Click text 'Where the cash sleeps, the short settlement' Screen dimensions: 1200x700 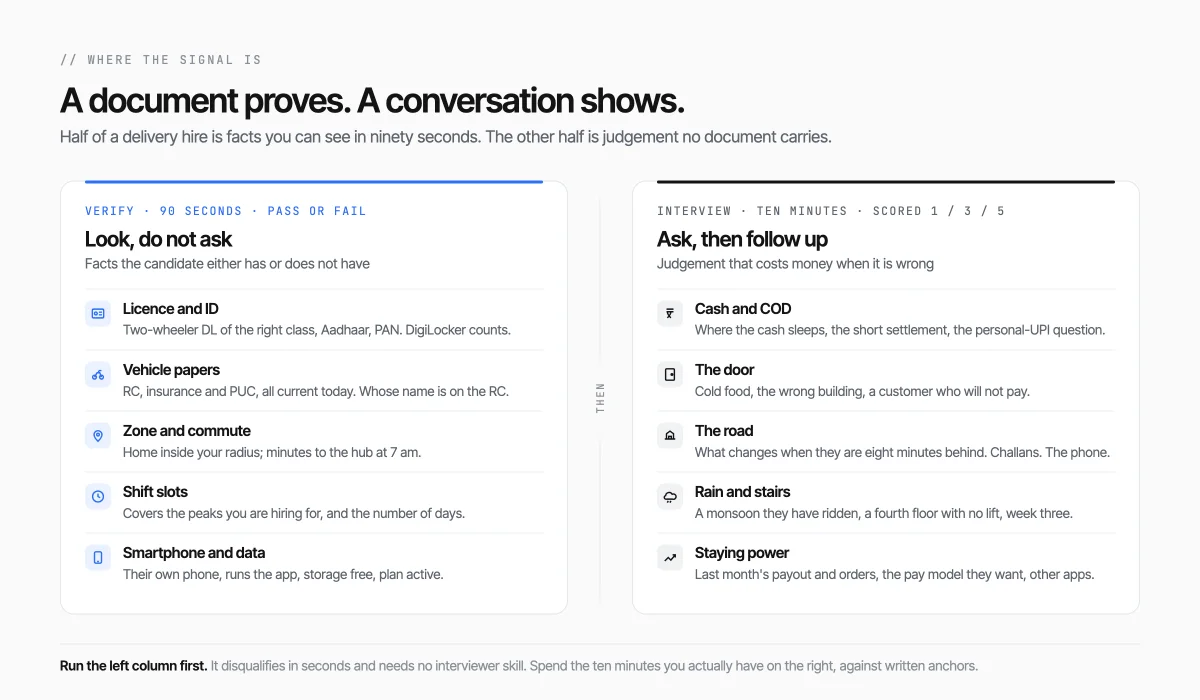821,330
